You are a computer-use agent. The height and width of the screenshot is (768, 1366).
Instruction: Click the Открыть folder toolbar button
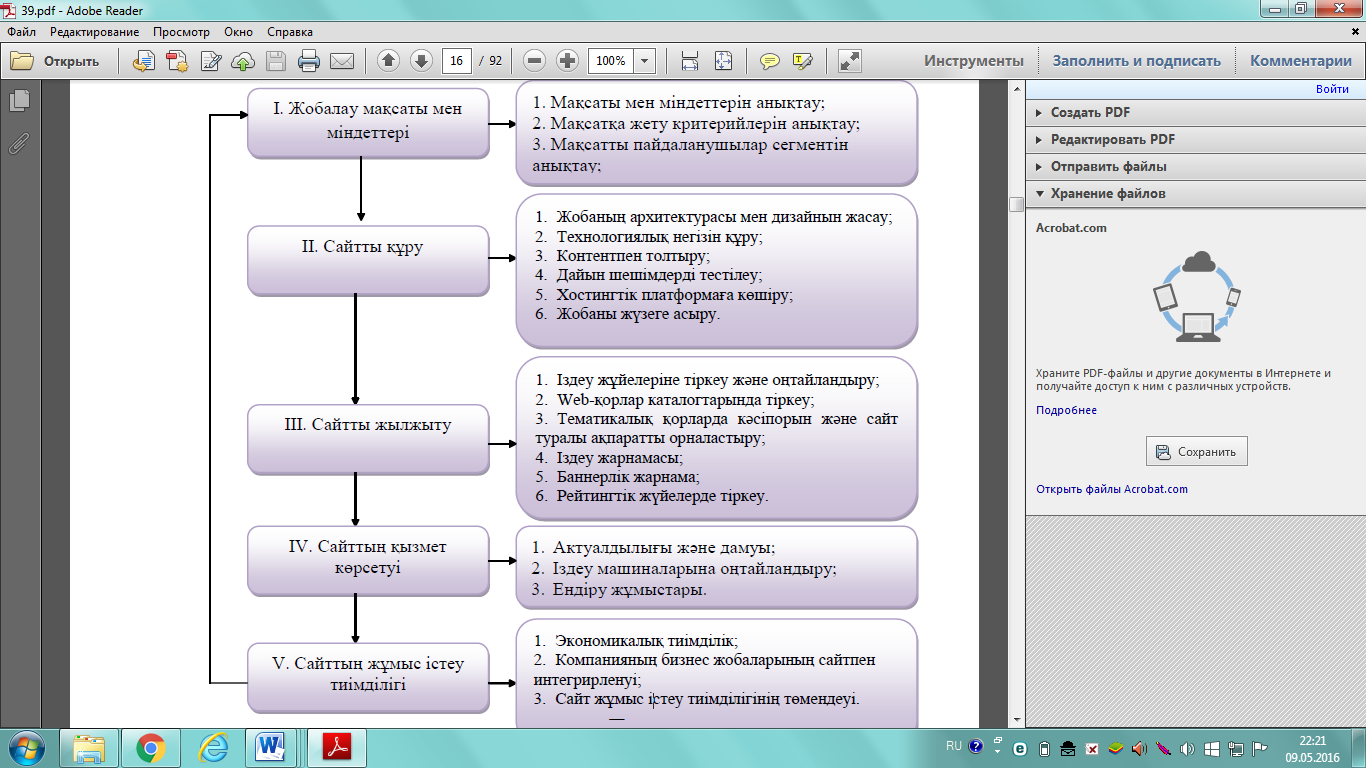pyautogui.click(x=56, y=61)
